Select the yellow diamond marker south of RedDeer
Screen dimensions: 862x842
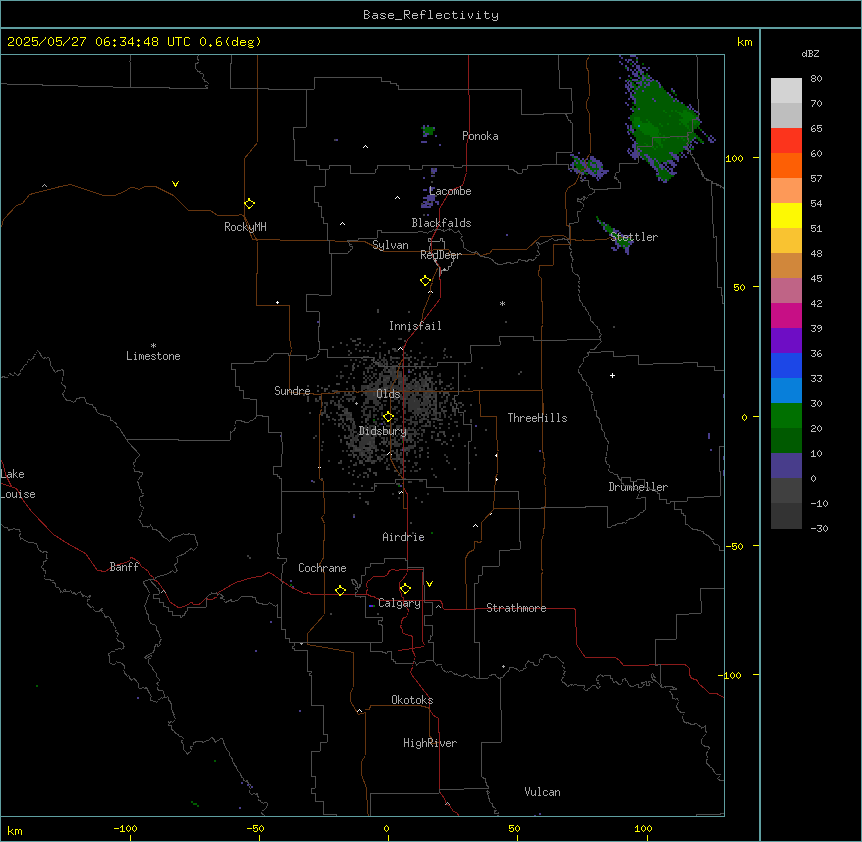pos(425,281)
